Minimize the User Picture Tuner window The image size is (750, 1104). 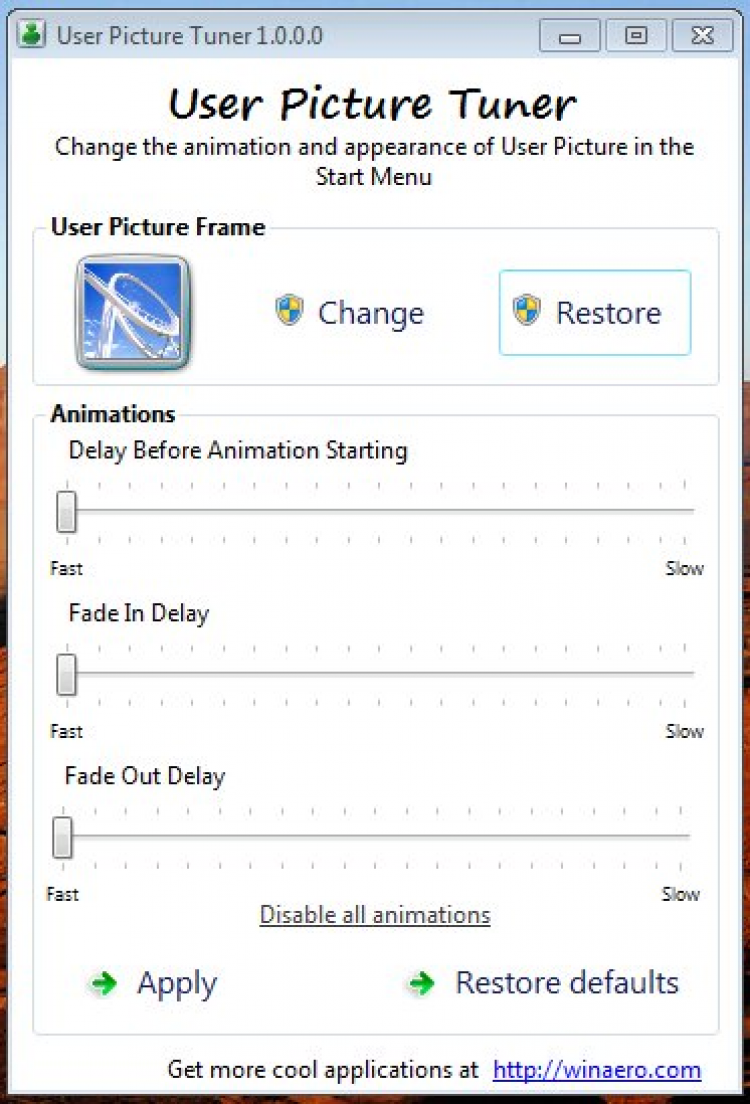[571, 37]
